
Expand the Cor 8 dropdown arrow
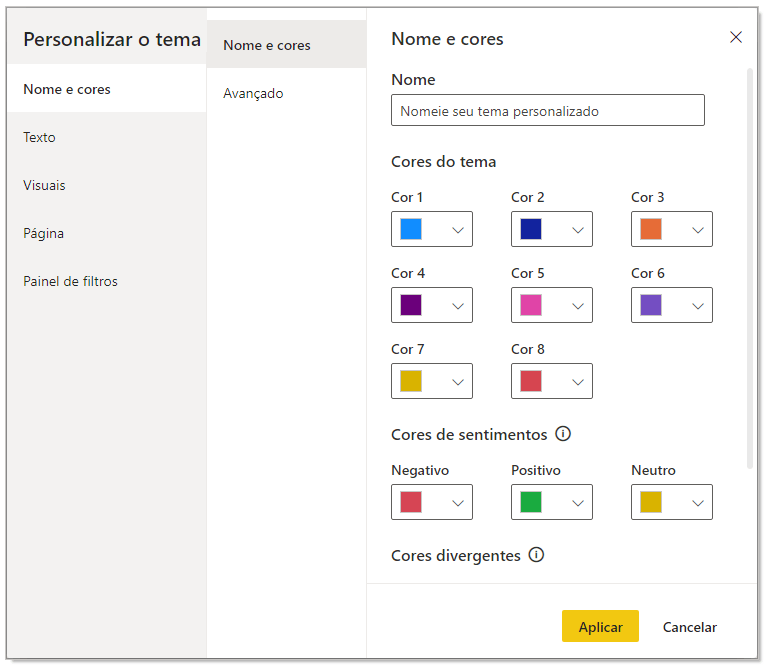click(x=578, y=382)
